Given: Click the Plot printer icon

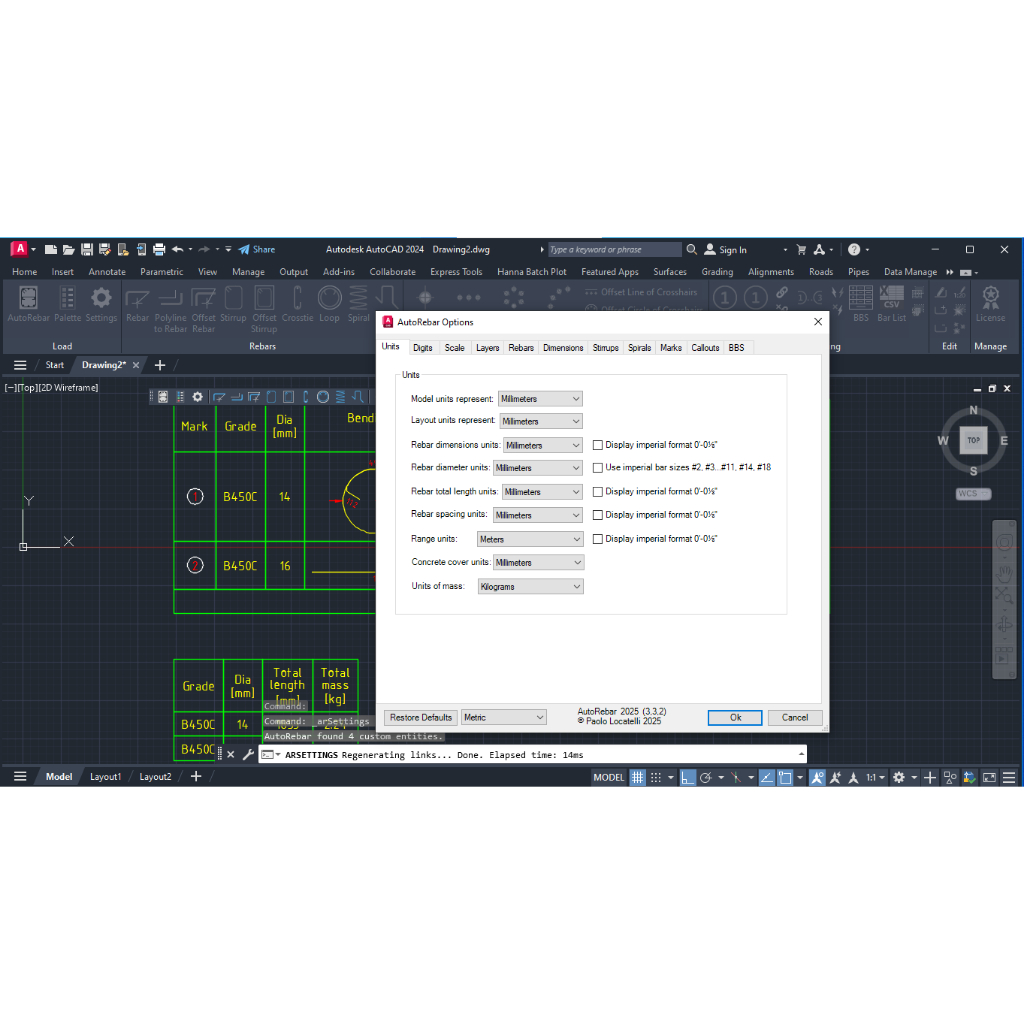Looking at the screenshot, I should [159, 249].
